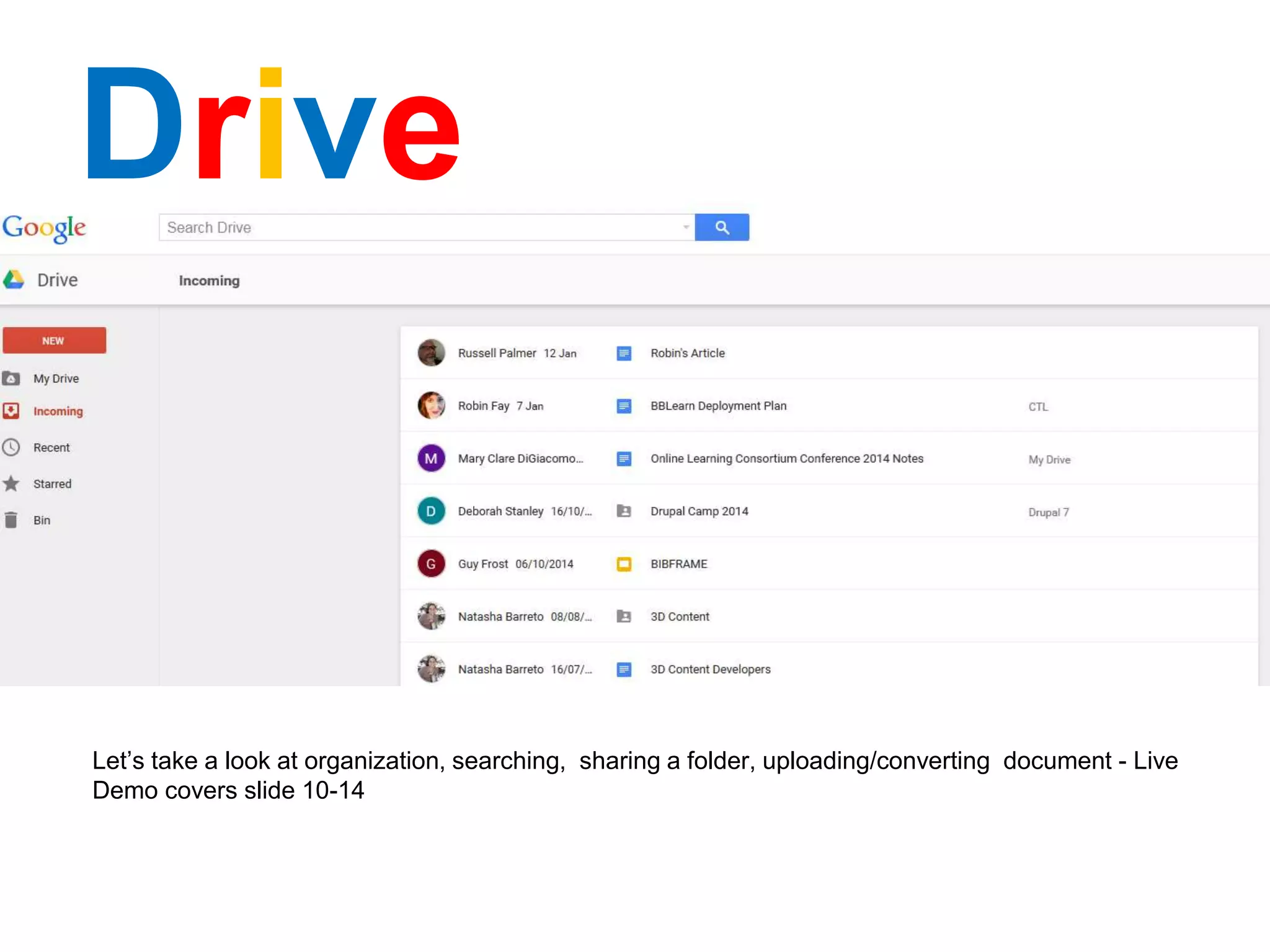Open BBLearn Deployment Plan

(x=718, y=406)
